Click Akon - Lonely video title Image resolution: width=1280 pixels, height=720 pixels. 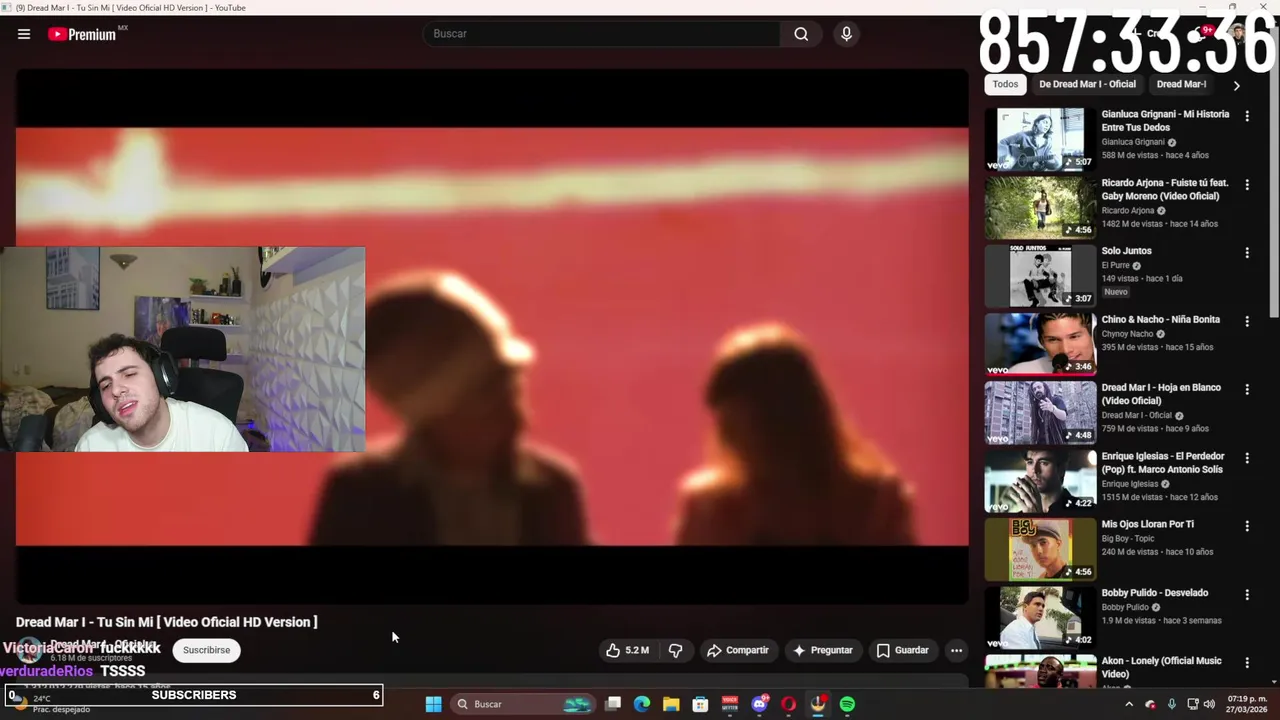tap(1161, 667)
